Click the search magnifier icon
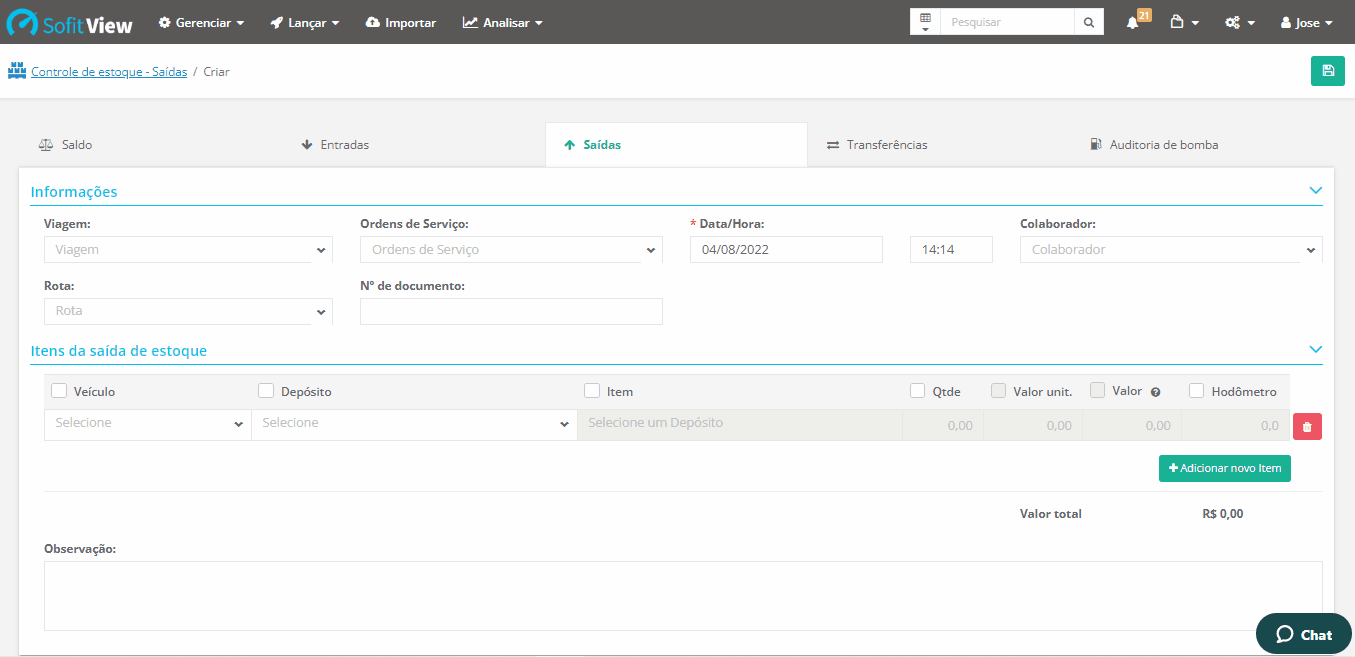1355x657 pixels. (x=1089, y=22)
